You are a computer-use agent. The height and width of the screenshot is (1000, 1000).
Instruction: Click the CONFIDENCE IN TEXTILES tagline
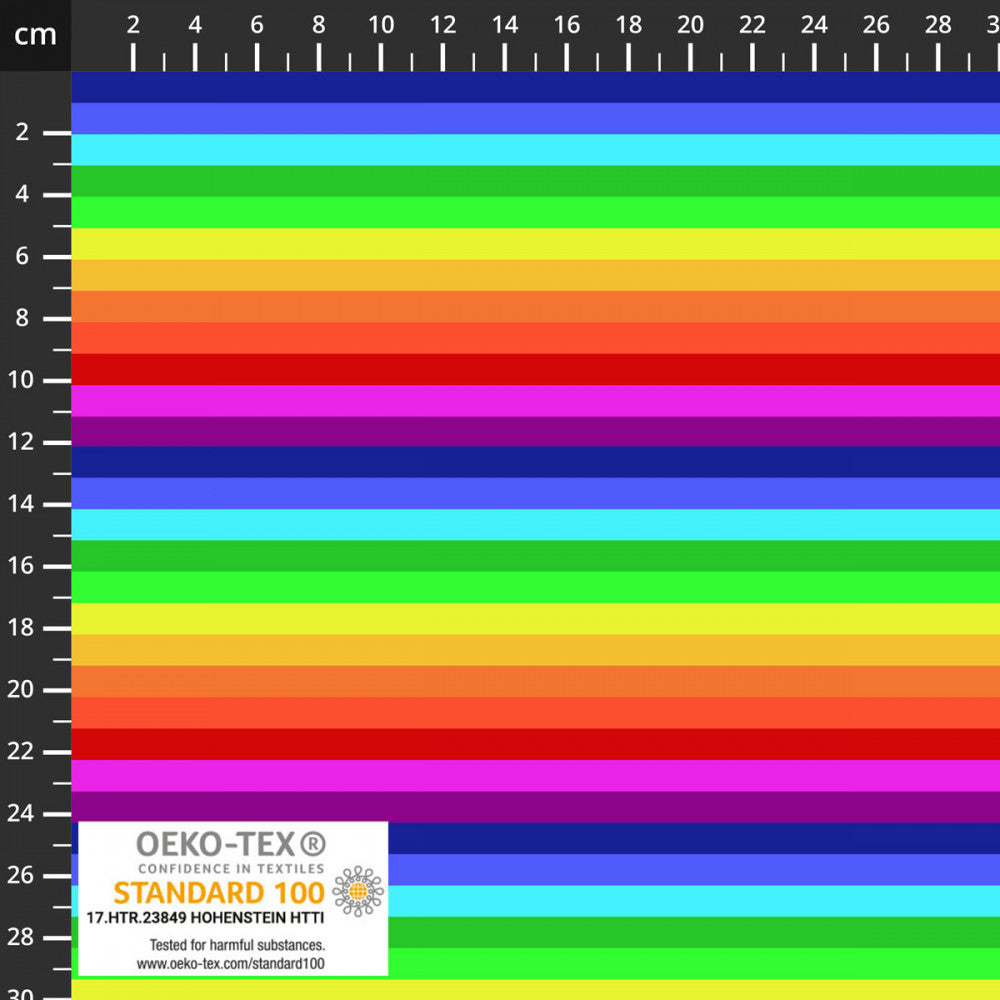coord(229,866)
